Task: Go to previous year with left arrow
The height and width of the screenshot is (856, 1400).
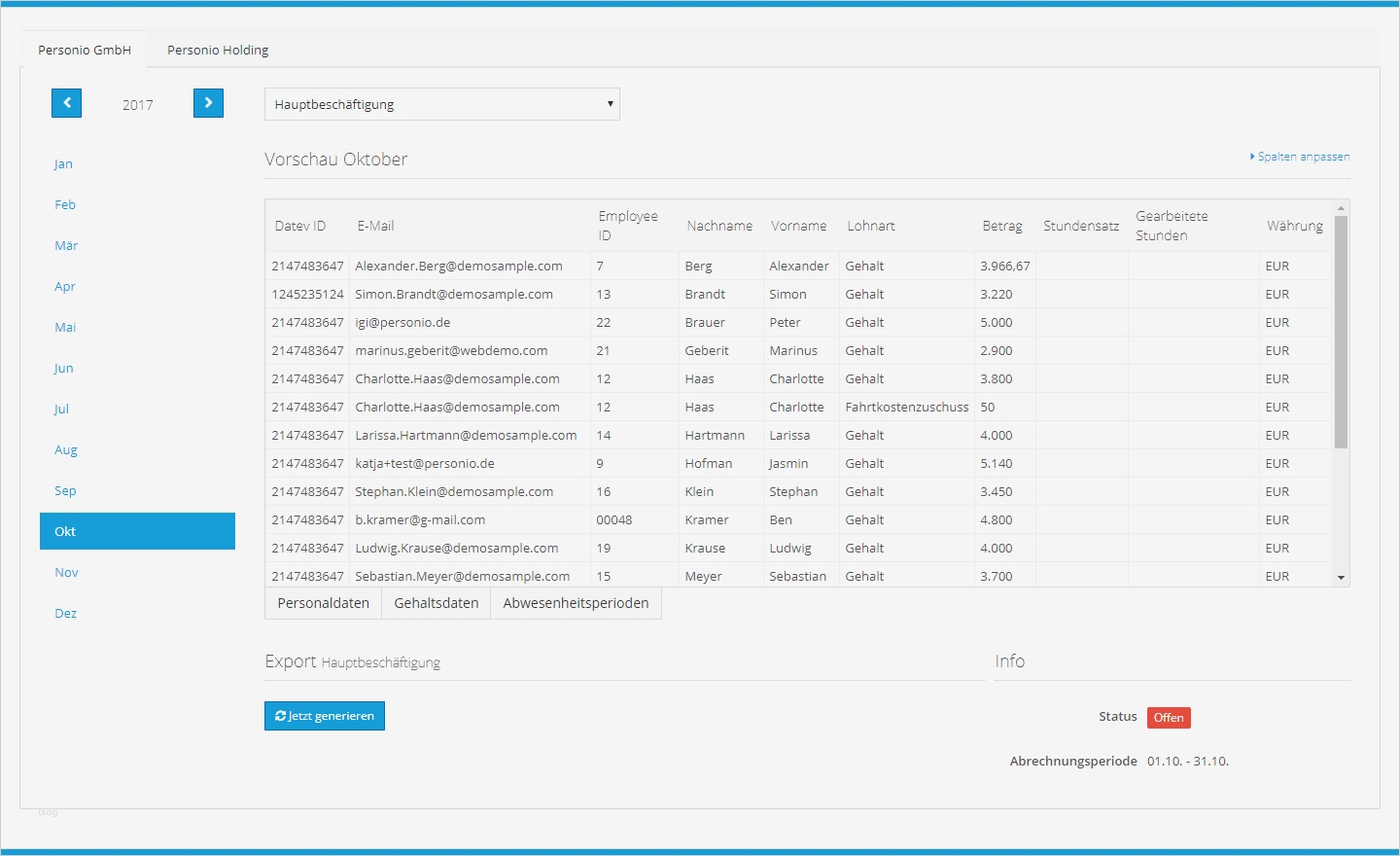Action: pyautogui.click(x=66, y=103)
